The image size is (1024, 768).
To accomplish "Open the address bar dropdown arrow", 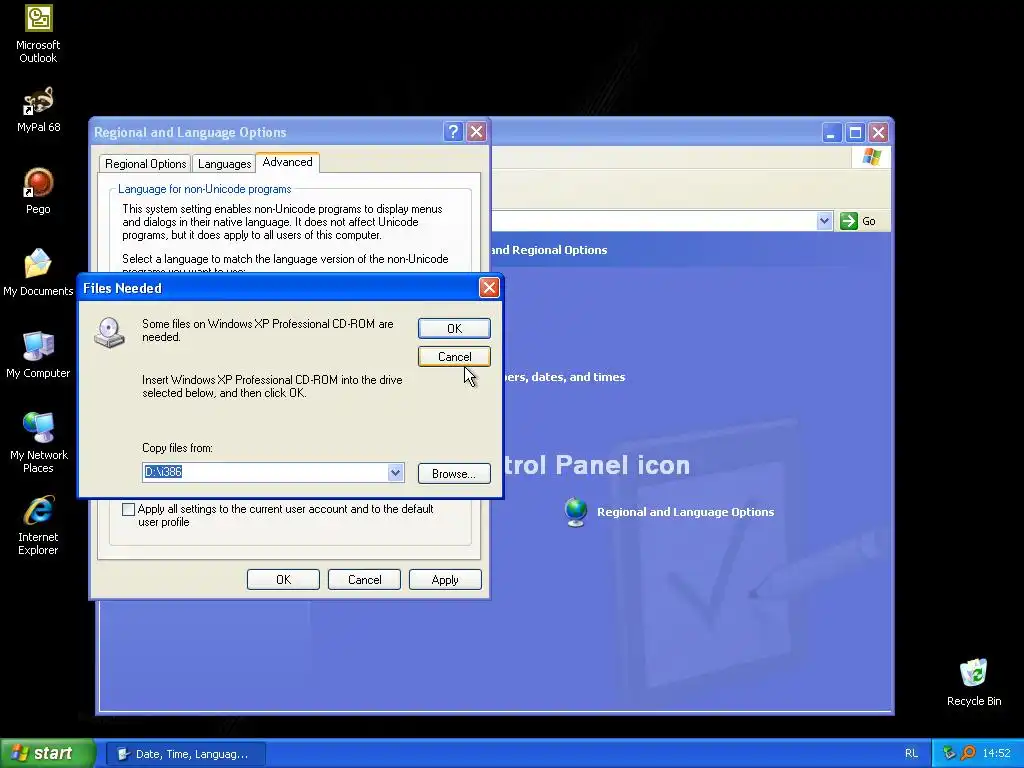I will pos(824,221).
